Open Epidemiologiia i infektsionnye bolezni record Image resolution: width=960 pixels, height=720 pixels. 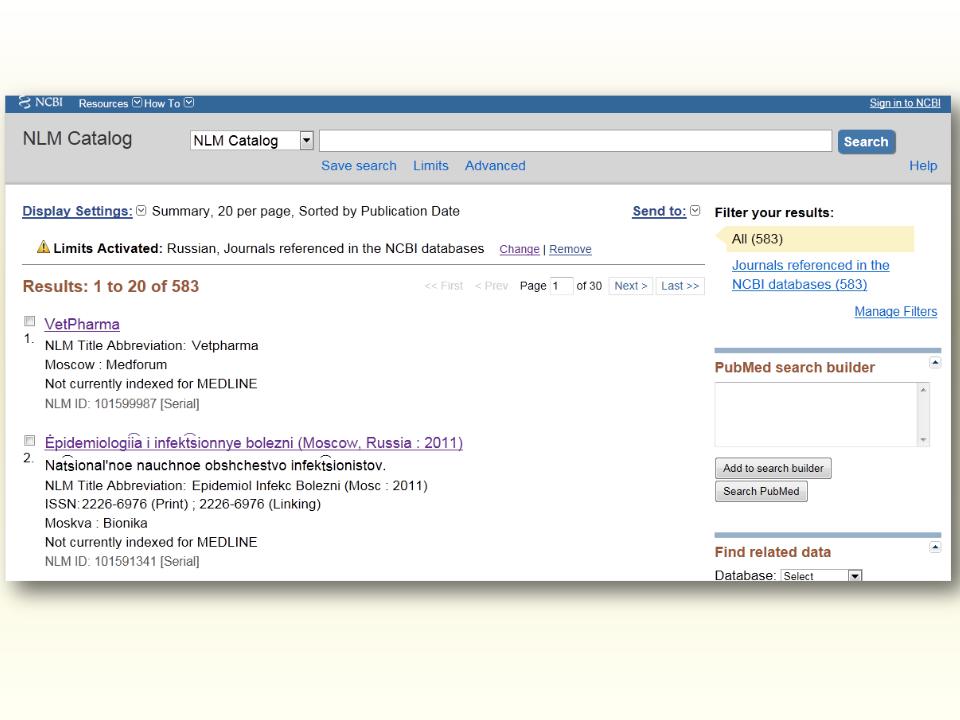point(253,442)
